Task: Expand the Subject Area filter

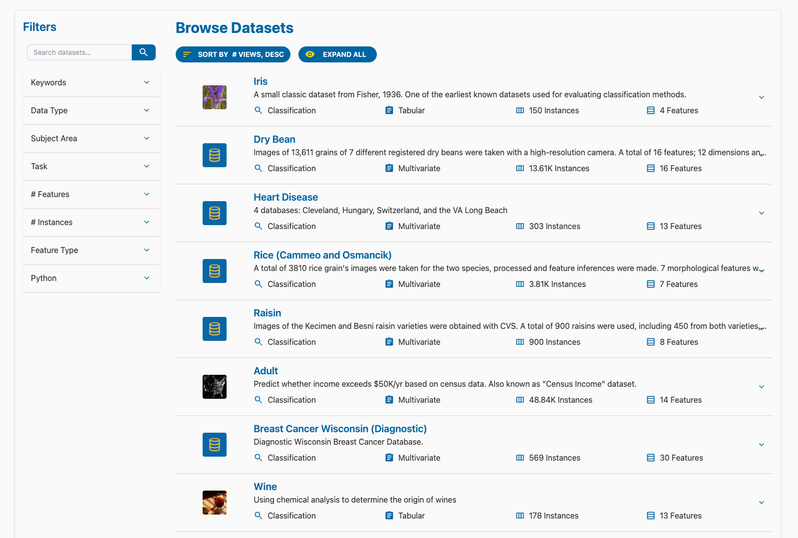Action: (x=91, y=138)
